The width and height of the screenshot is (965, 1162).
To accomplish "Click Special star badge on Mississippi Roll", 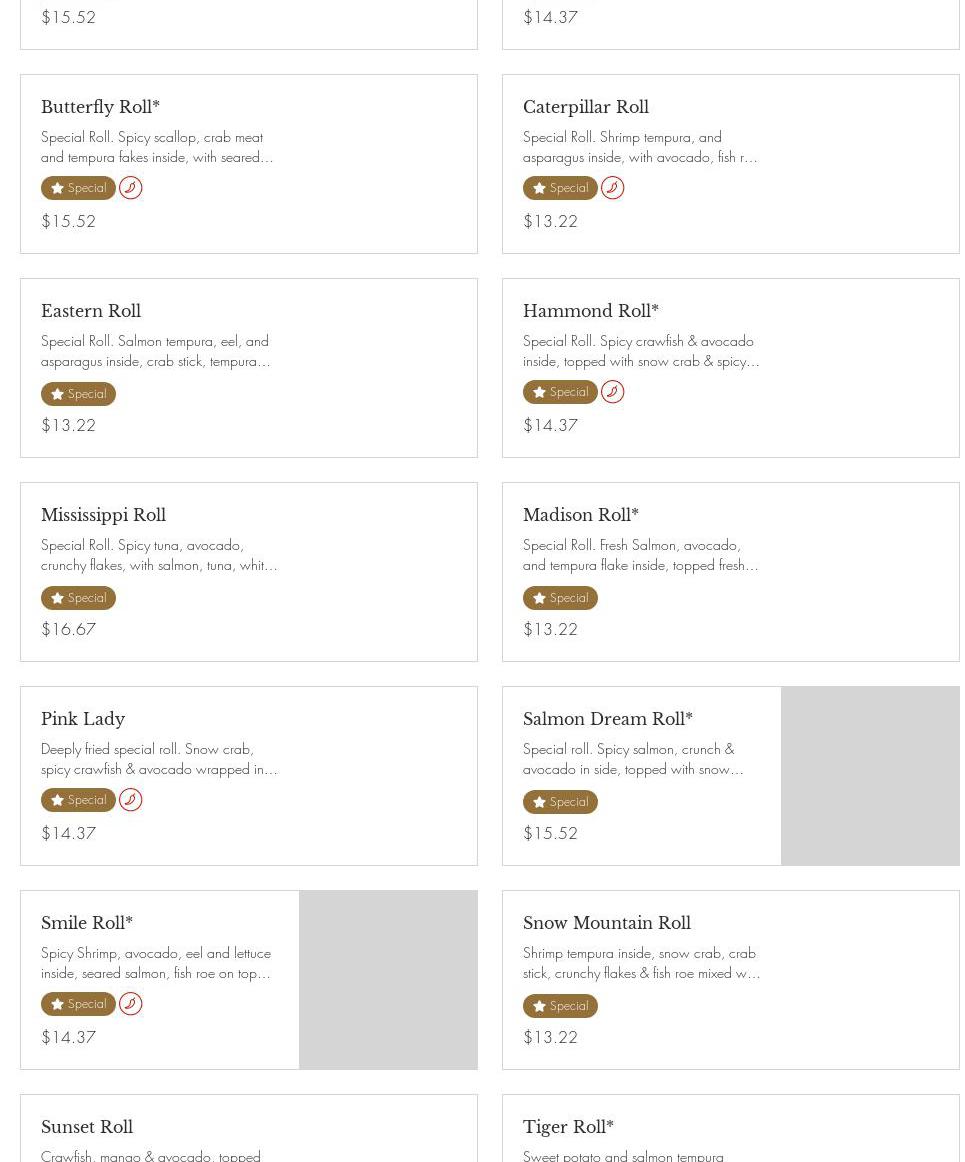I will (x=78, y=598).
